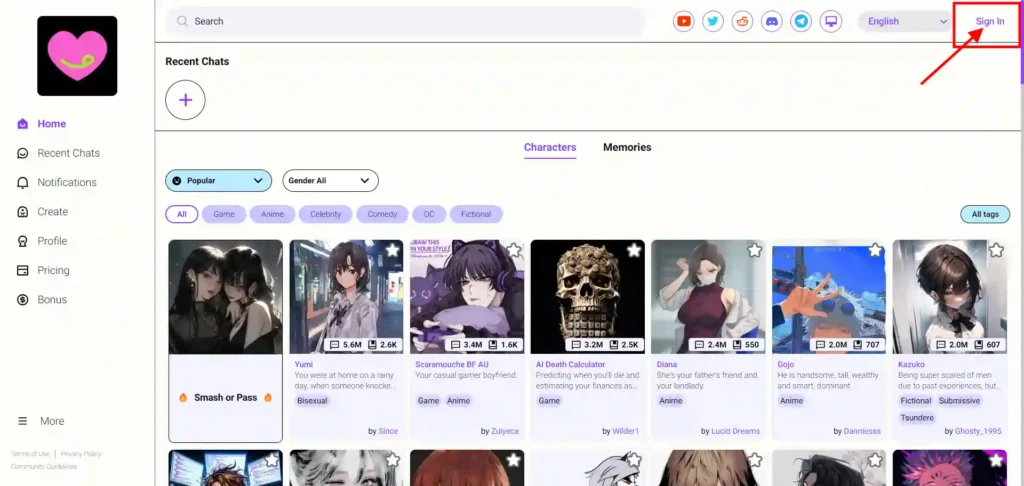Click the Sign In link

click(x=990, y=21)
